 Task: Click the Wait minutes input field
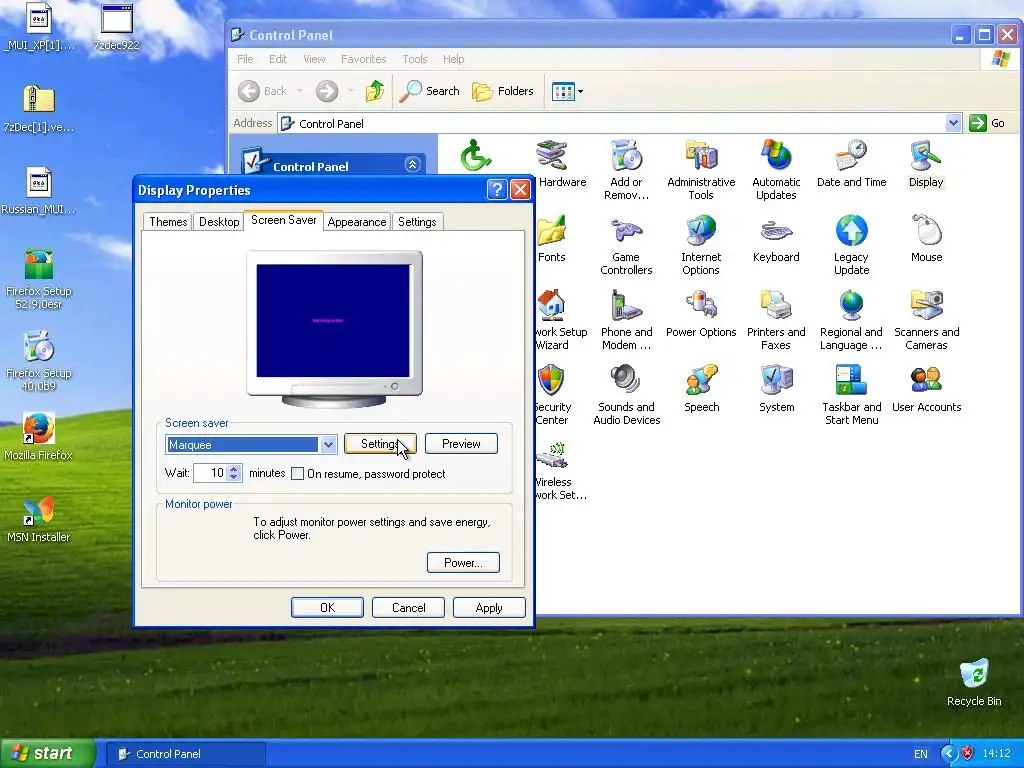click(x=210, y=473)
